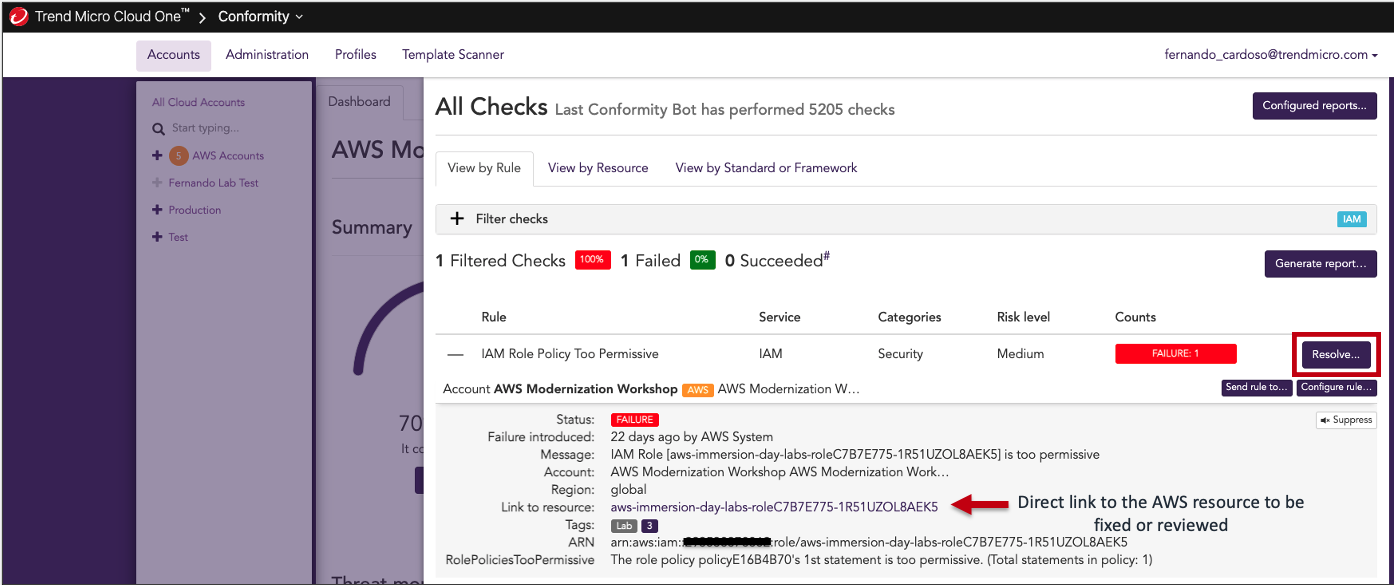Click the Service column header
This screenshot has height=585, width=1394.
tap(779, 317)
